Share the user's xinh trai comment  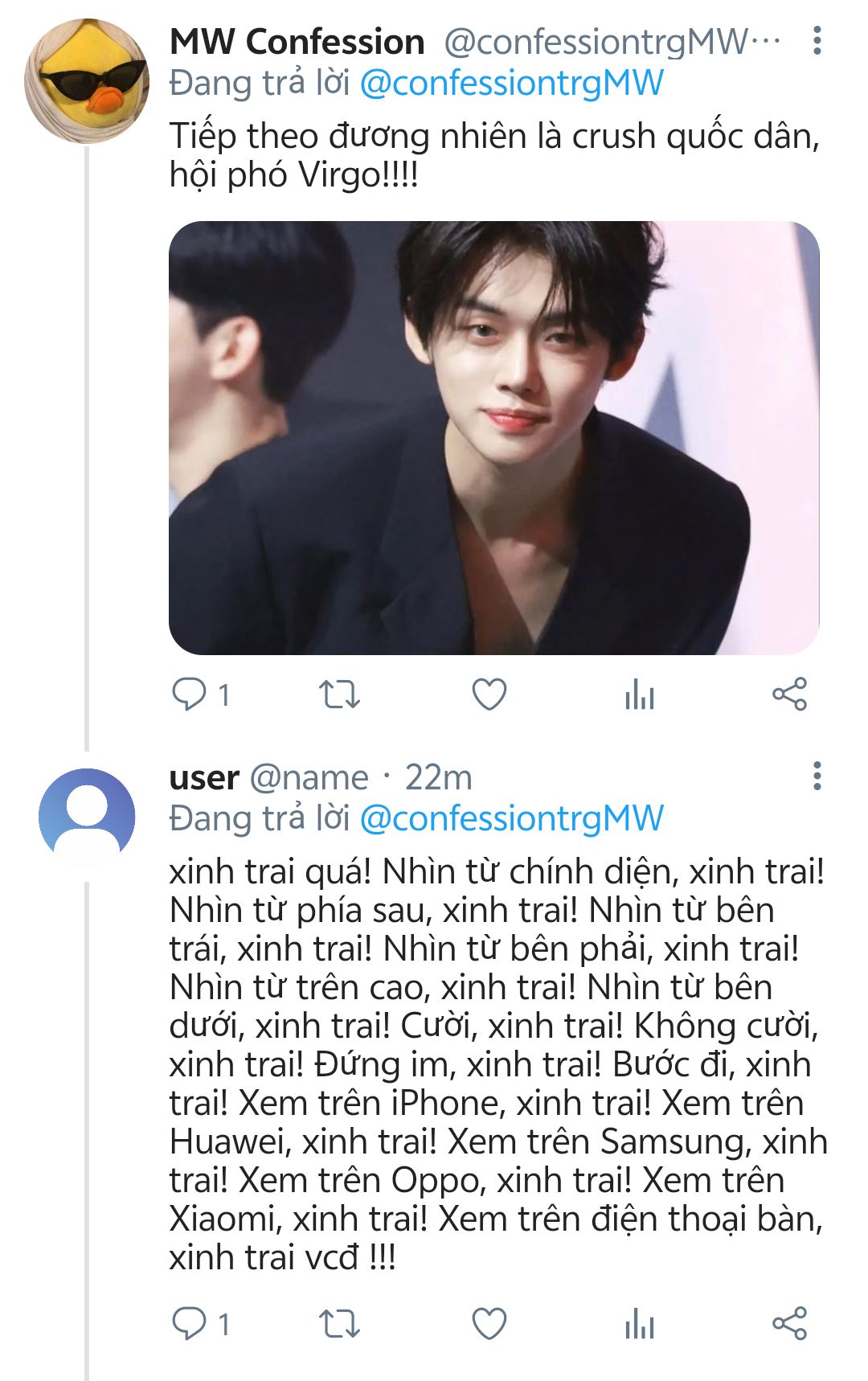coord(789,1323)
